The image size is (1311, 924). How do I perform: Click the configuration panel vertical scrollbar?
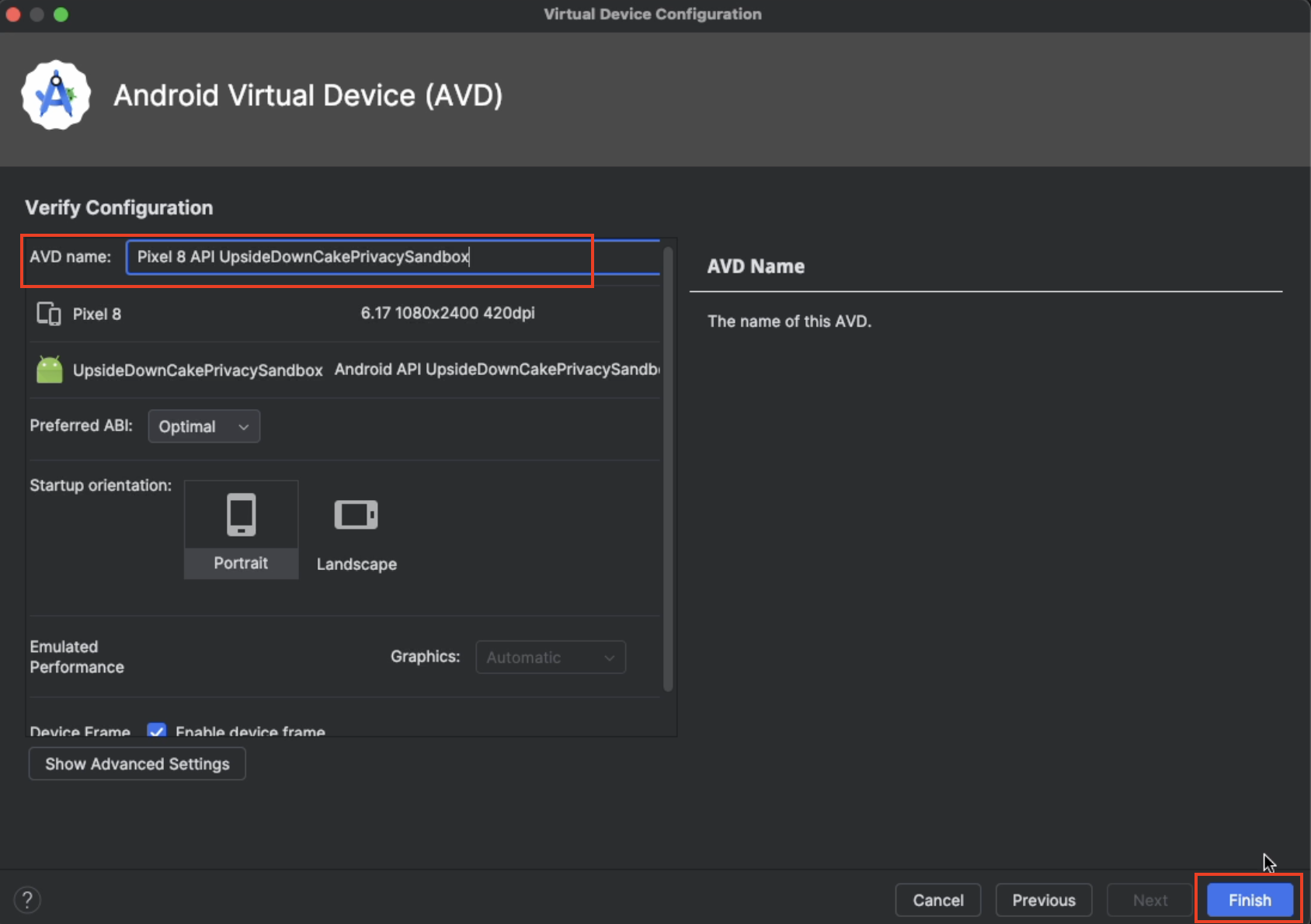[x=668, y=468]
